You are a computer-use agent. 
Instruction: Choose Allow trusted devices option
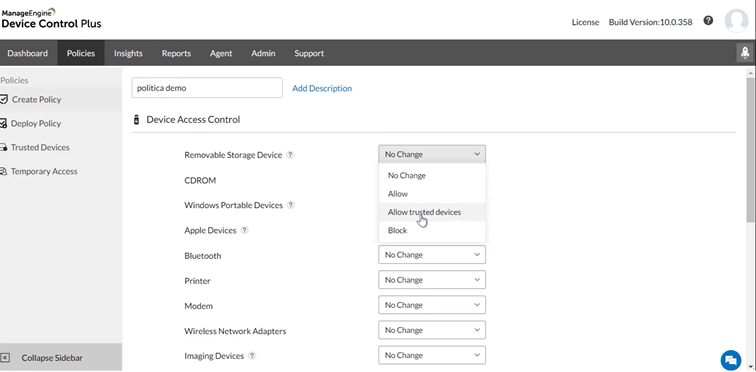[432, 212]
